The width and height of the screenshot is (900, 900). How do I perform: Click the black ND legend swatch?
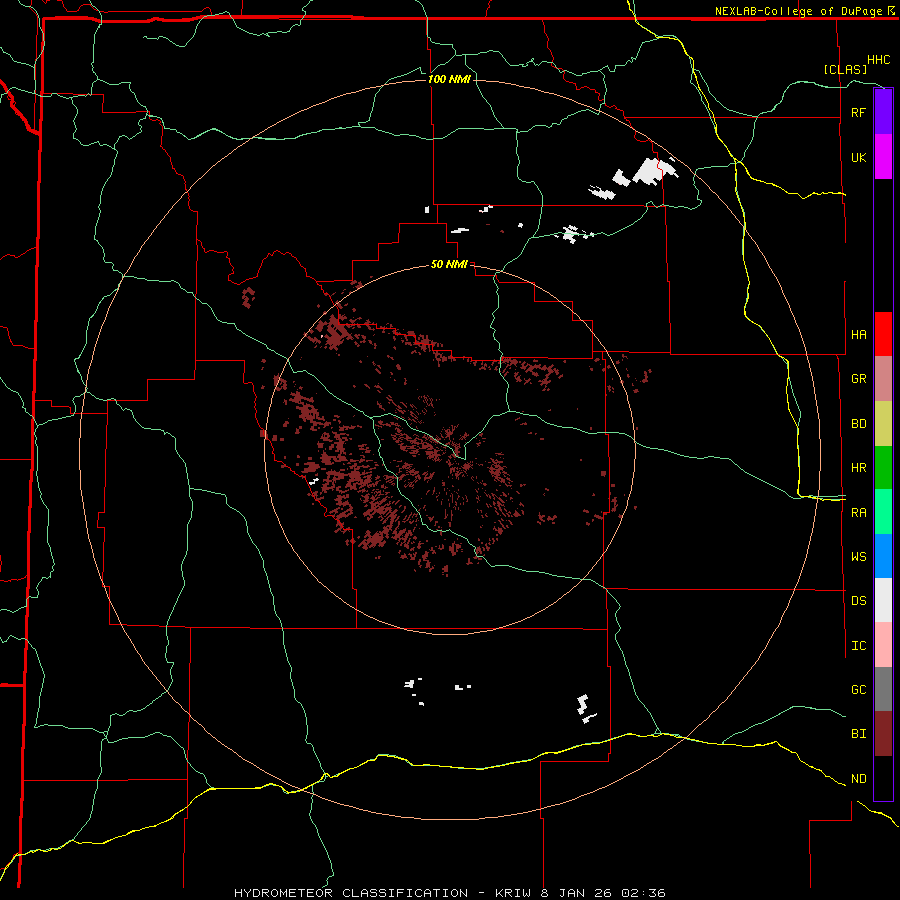click(883, 778)
